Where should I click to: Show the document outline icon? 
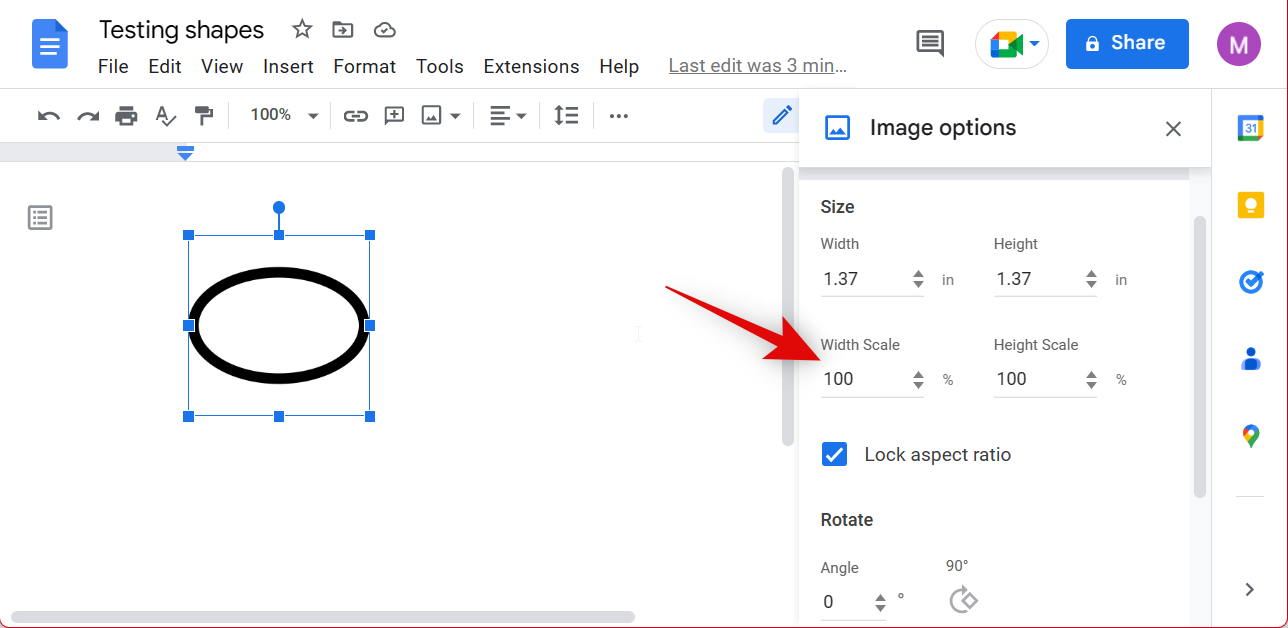point(40,218)
